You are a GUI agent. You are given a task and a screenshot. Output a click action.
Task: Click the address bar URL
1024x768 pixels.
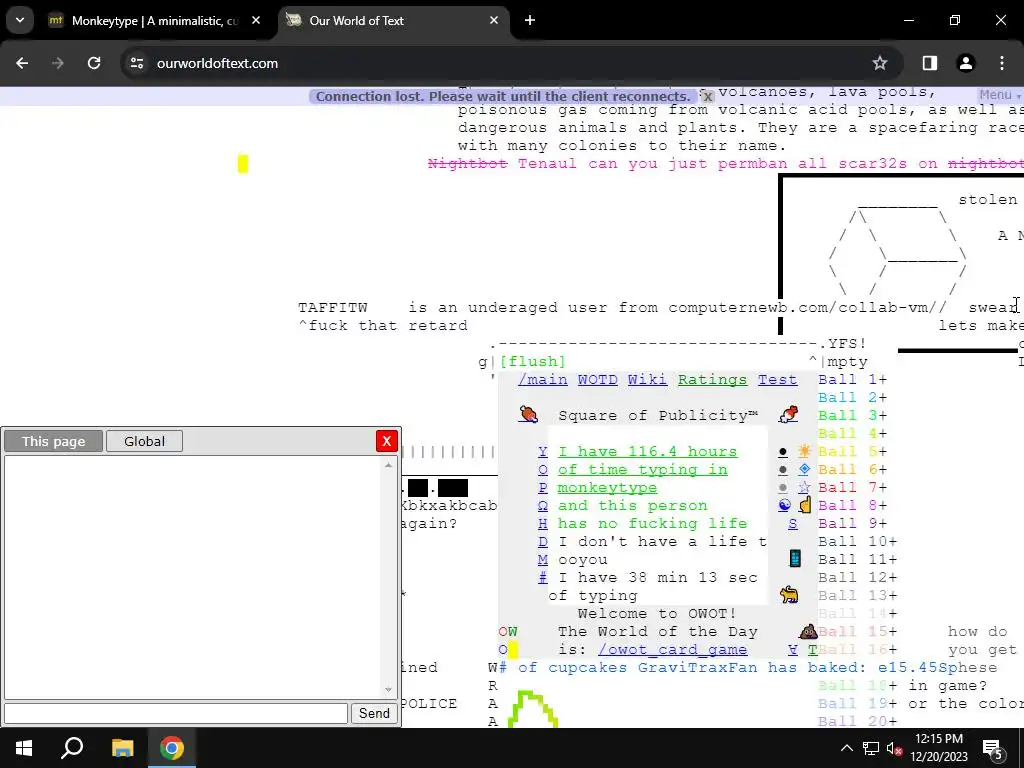click(217, 63)
